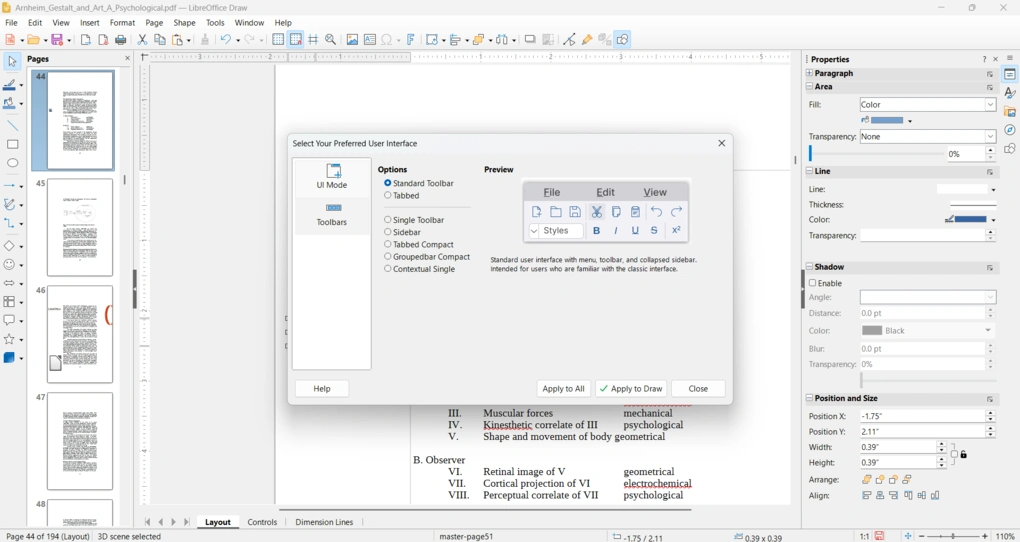Image resolution: width=1020 pixels, height=542 pixels.
Task: Select the Callout shapes tool
Action: coord(9,320)
